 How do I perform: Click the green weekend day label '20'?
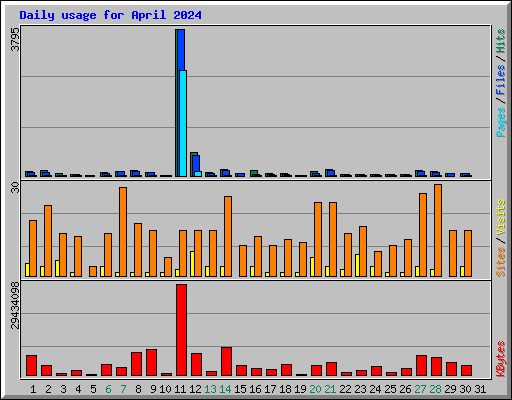[315, 389]
